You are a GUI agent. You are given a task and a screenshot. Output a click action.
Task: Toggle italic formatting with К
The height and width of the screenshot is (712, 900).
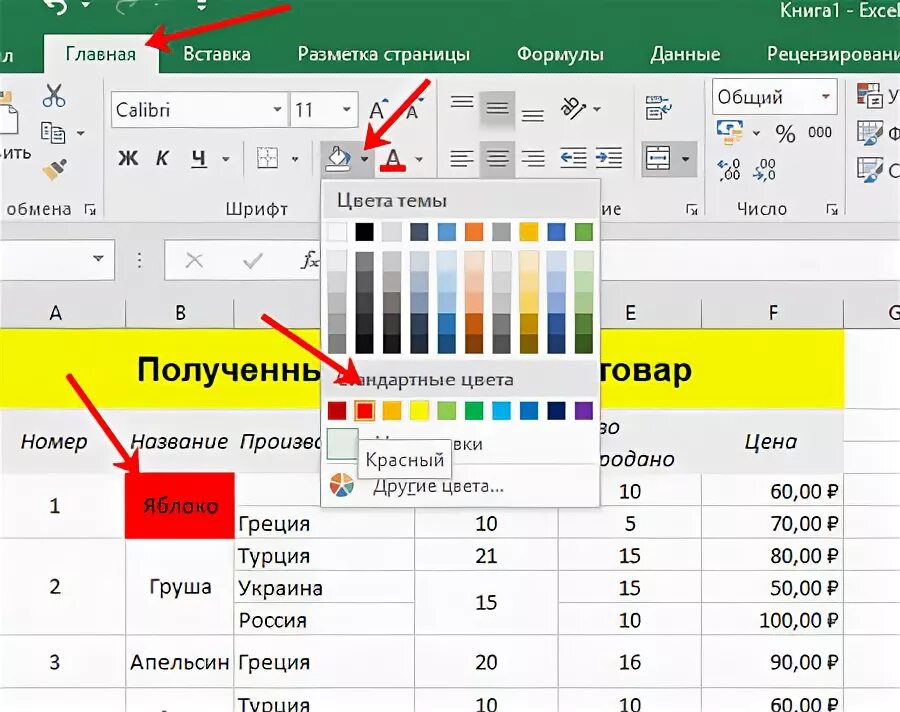[x=163, y=158]
